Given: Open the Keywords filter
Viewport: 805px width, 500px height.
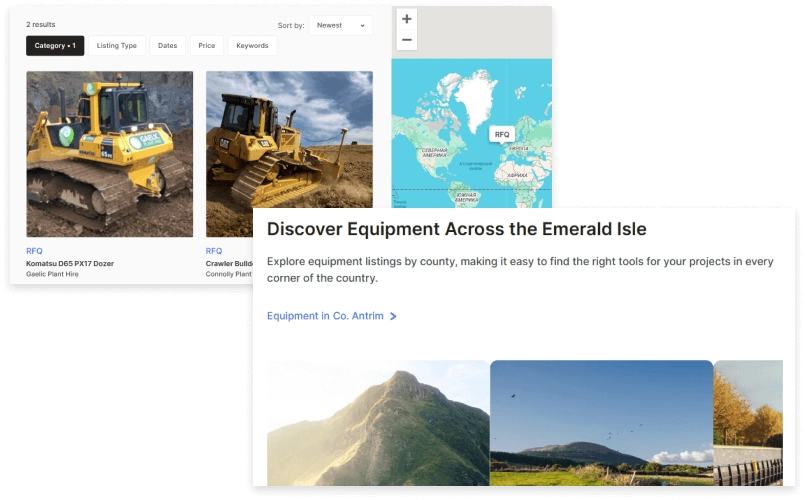Looking at the screenshot, I should click(x=252, y=46).
